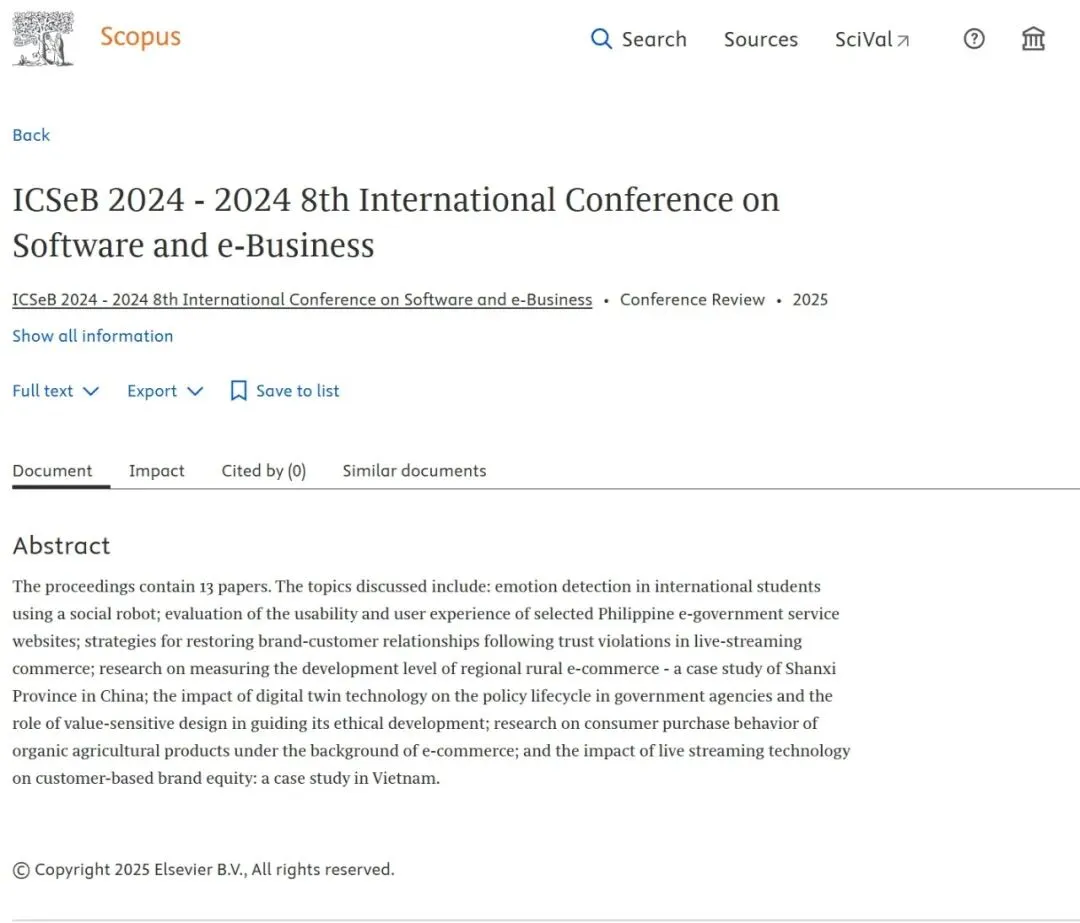
Task: Click the SciVal external link arrow icon
Action: pos(903,41)
